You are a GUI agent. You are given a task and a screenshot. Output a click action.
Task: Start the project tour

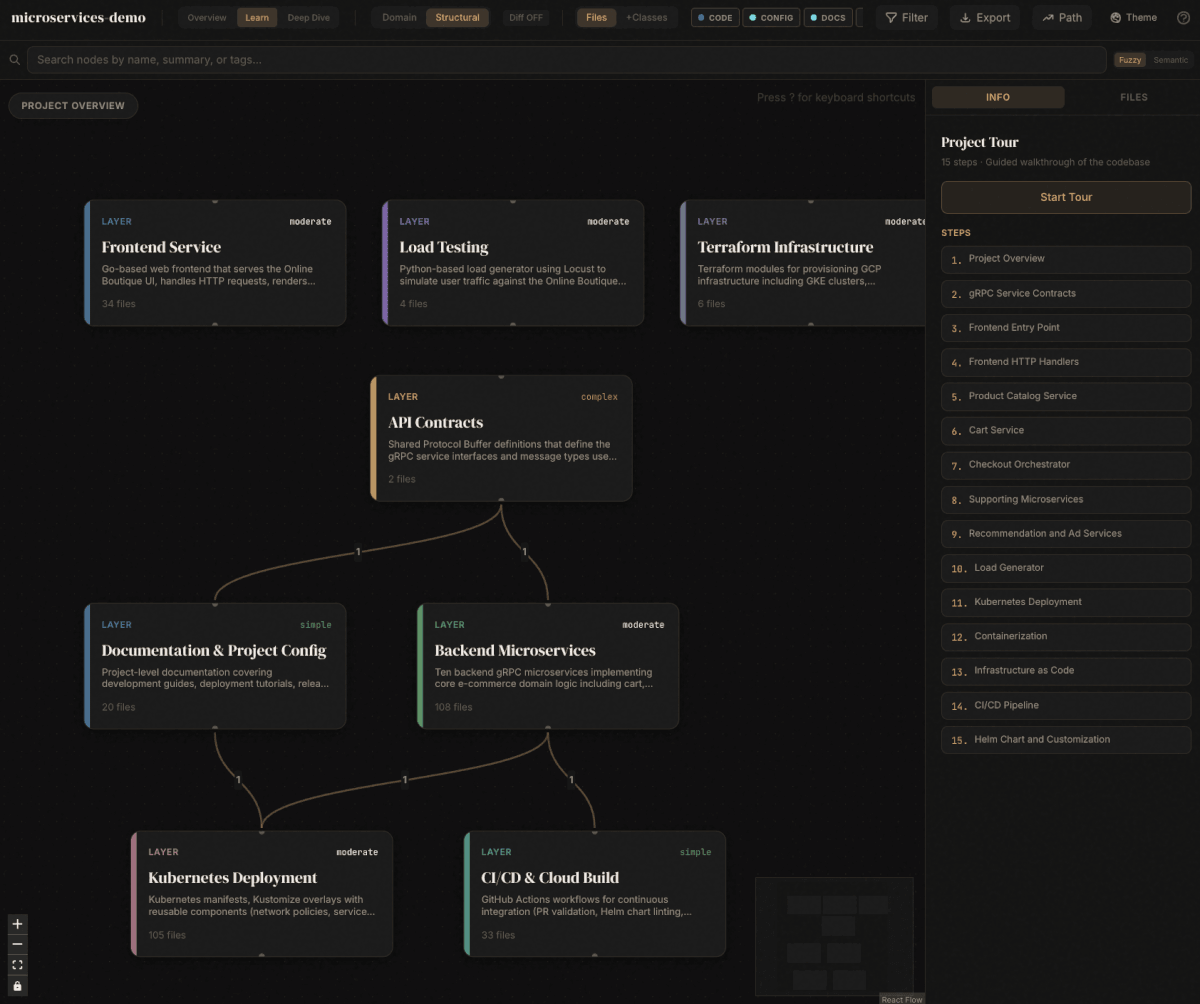pos(1066,197)
